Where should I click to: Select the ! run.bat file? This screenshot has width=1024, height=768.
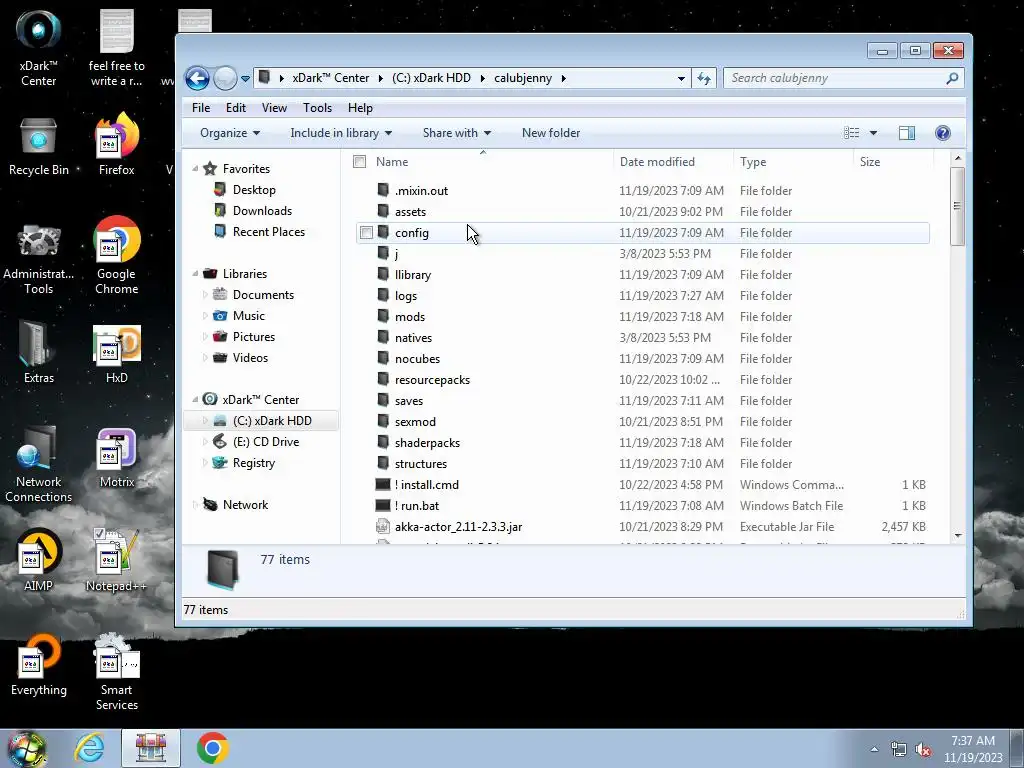pos(643,505)
